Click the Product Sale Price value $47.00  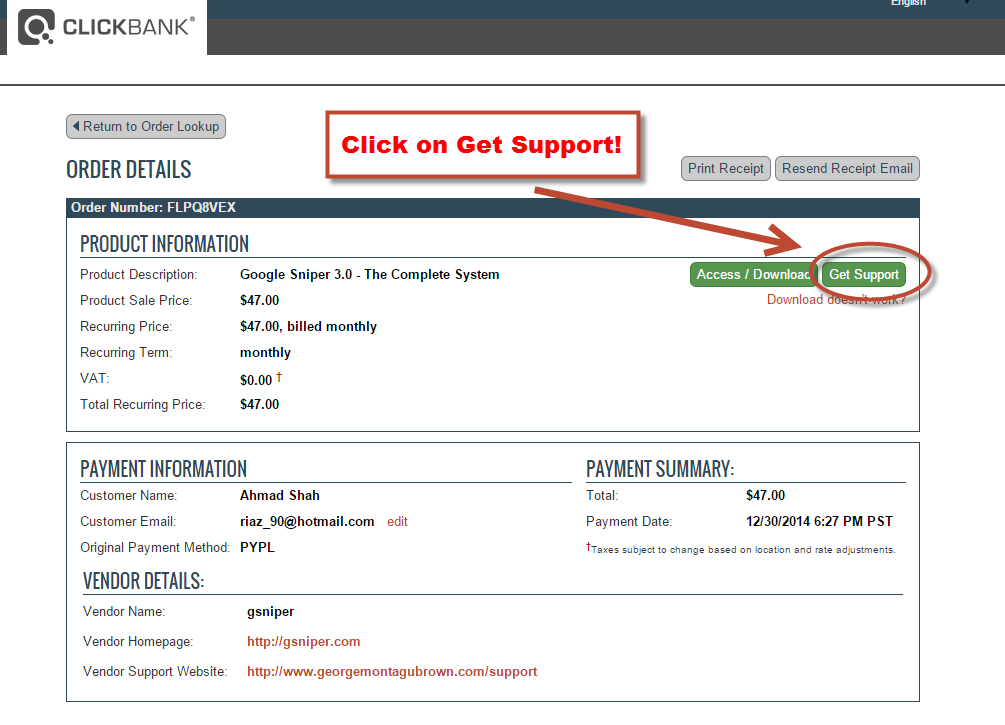click(x=260, y=301)
